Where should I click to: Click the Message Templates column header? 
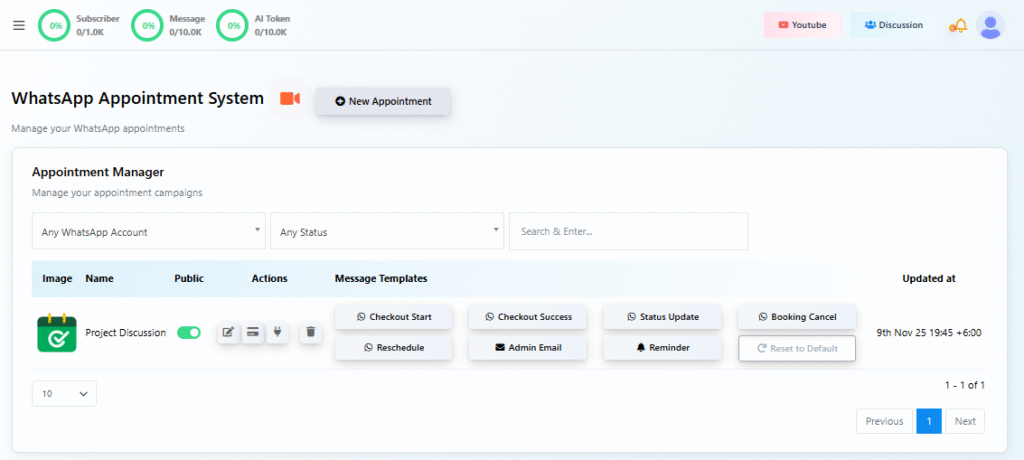(381, 278)
